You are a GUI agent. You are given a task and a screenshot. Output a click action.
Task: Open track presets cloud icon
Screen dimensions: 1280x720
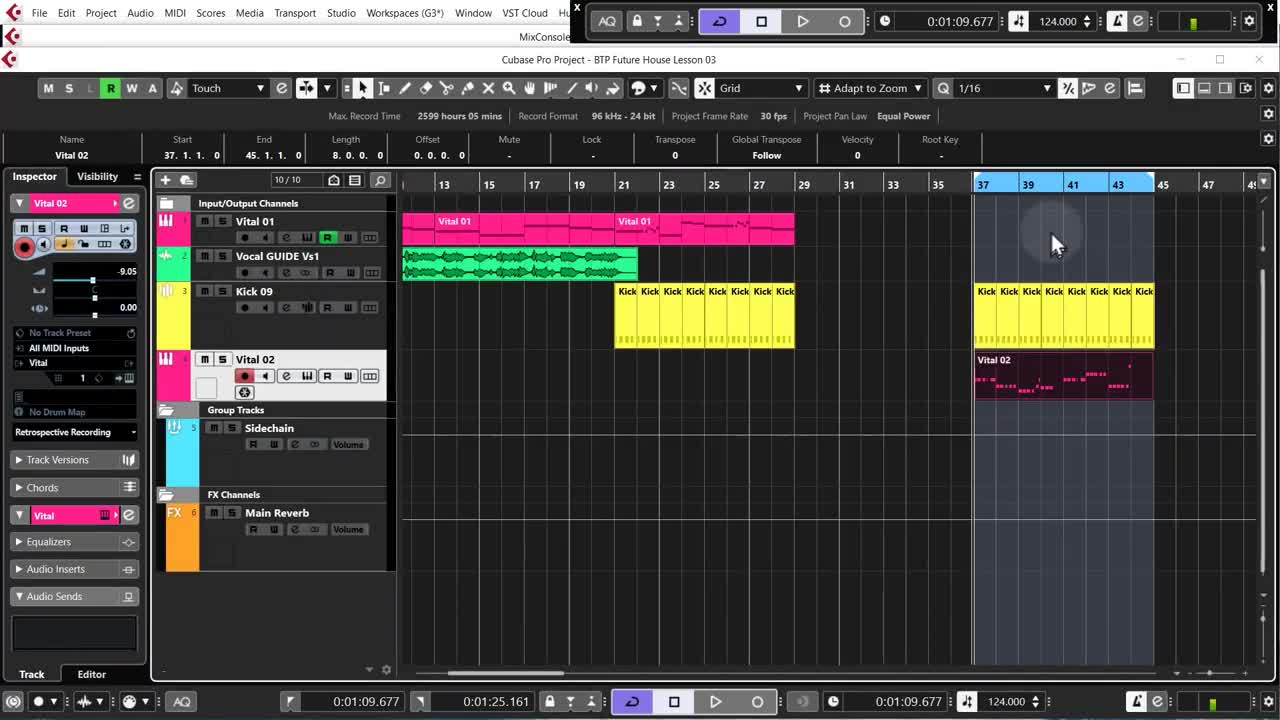186,180
